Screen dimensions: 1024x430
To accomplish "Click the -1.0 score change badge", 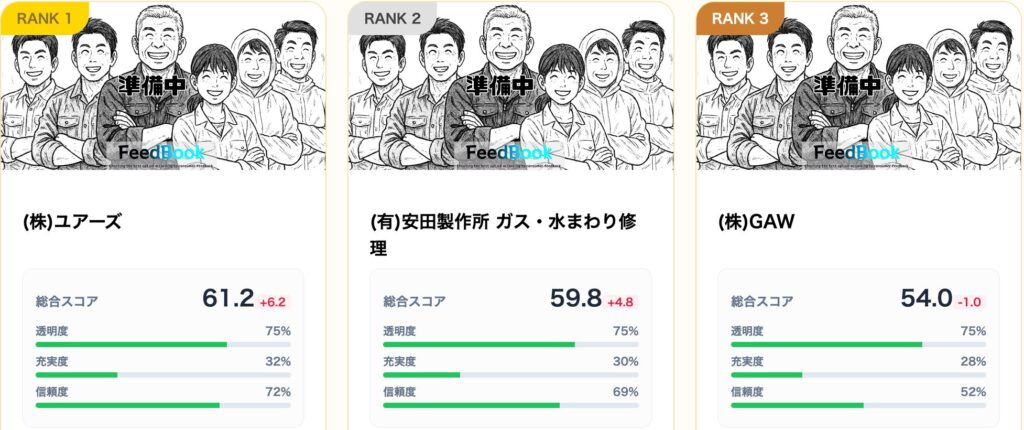I will click(x=969, y=301).
